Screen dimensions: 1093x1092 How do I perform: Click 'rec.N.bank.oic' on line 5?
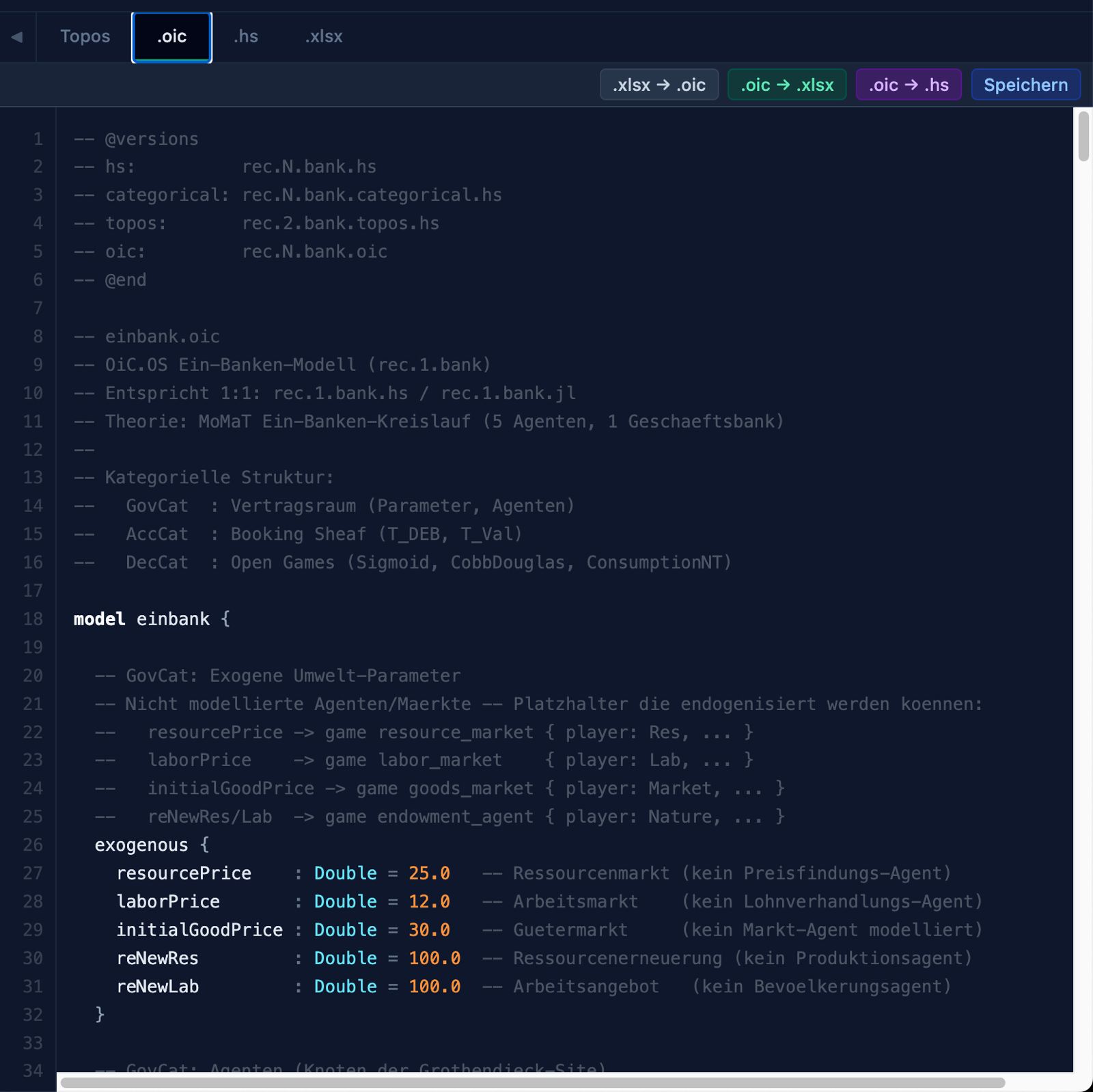(315, 251)
